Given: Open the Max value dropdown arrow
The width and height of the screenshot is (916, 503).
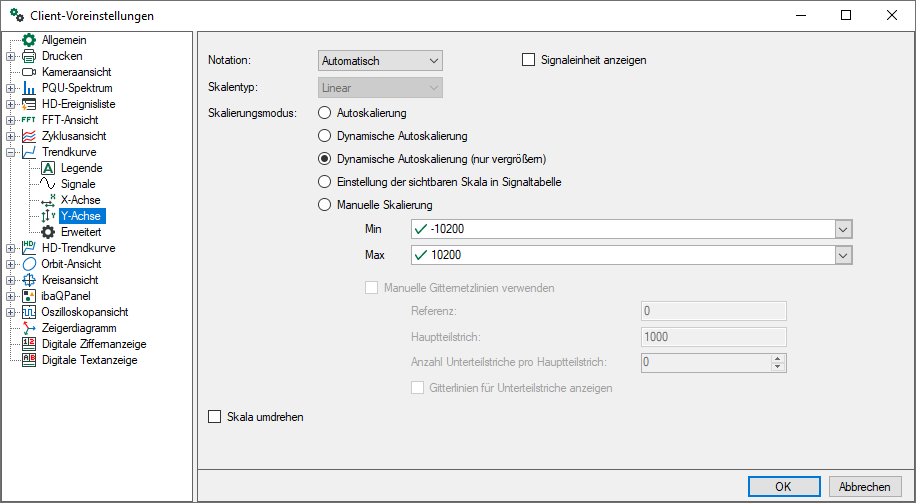Looking at the screenshot, I should pyautogui.click(x=844, y=255).
